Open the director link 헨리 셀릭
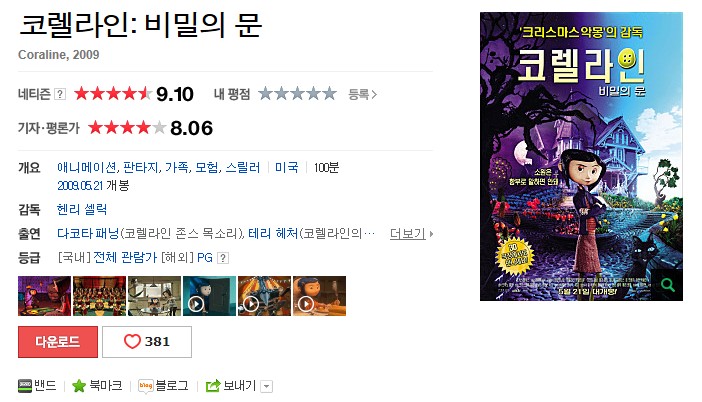 [82, 210]
